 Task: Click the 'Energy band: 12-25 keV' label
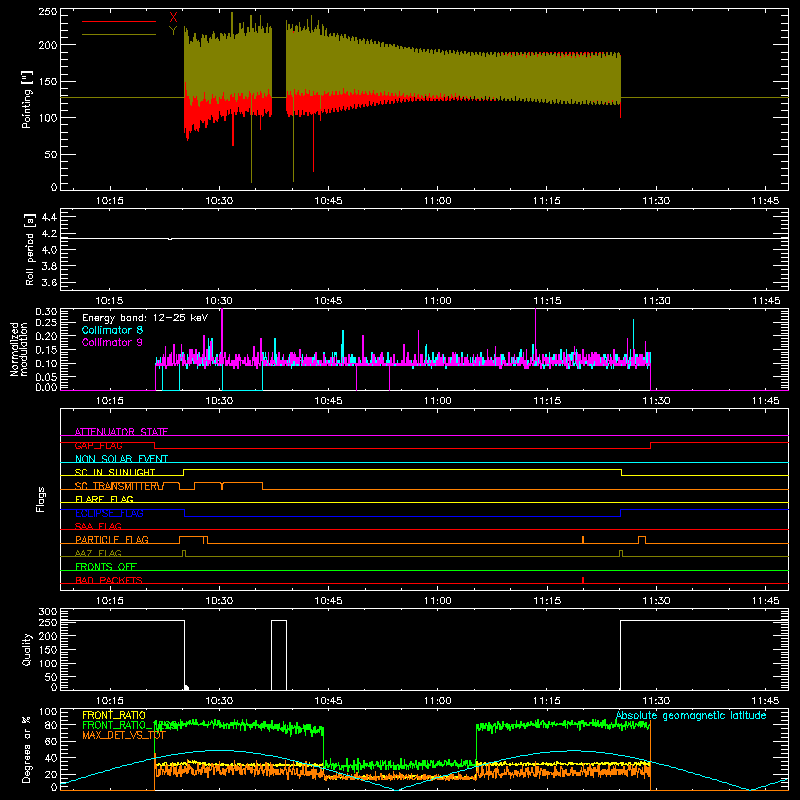point(145,318)
